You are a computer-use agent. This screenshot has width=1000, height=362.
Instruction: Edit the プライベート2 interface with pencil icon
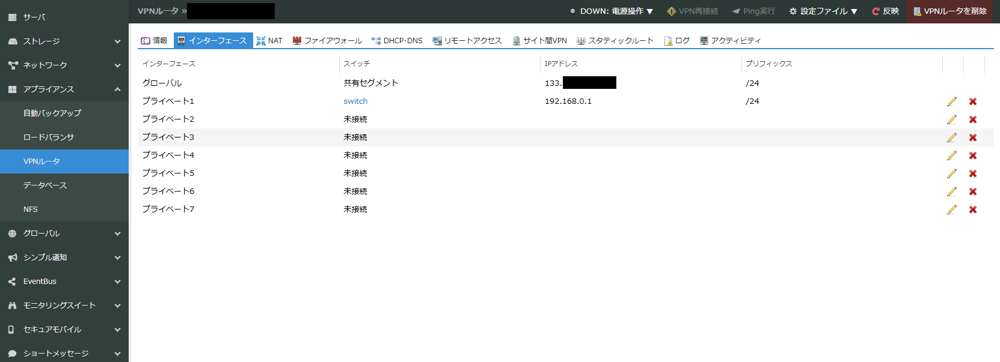[x=952, y=119]
